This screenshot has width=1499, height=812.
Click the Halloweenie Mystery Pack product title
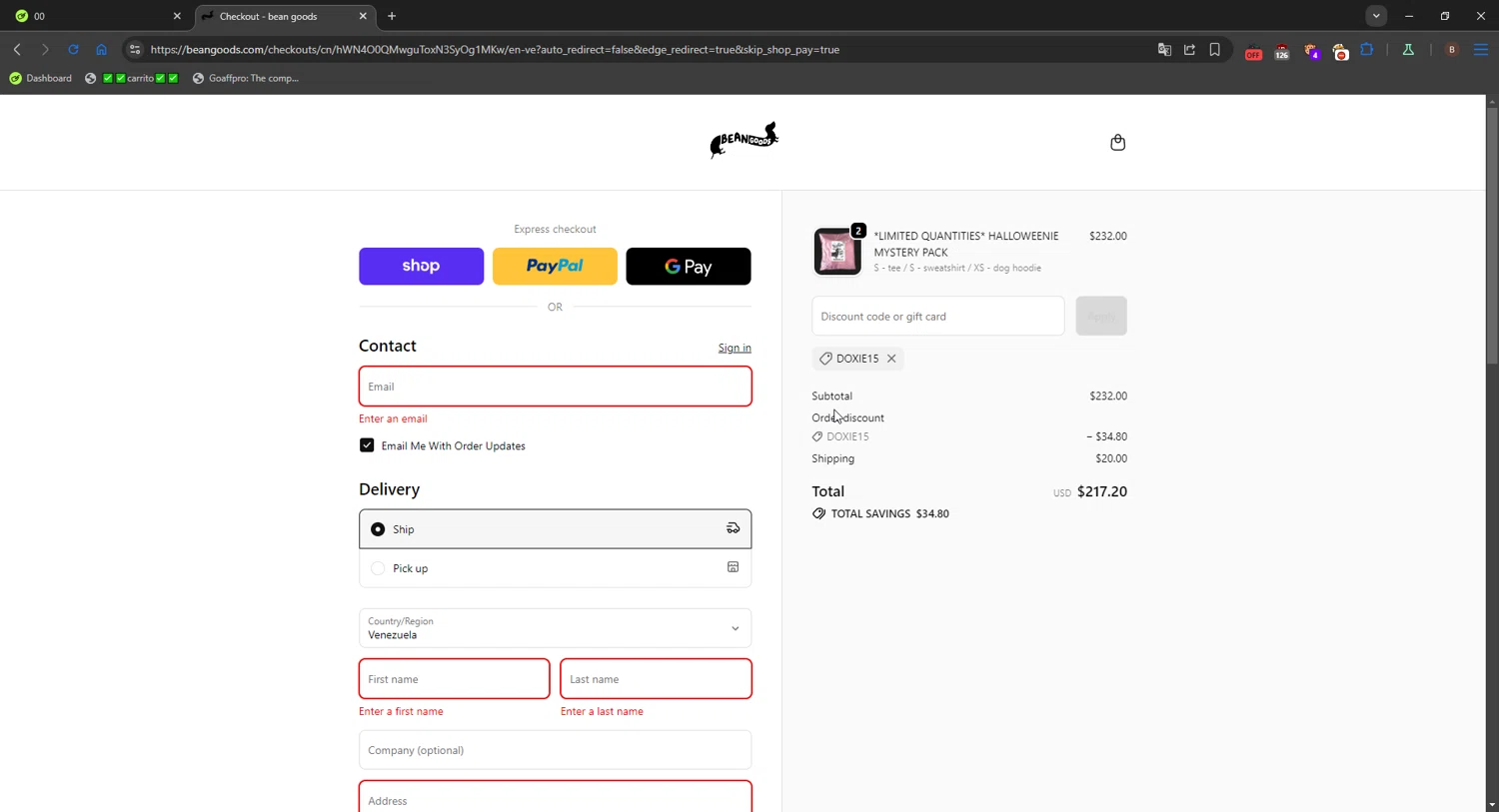(x=966, y=244)
